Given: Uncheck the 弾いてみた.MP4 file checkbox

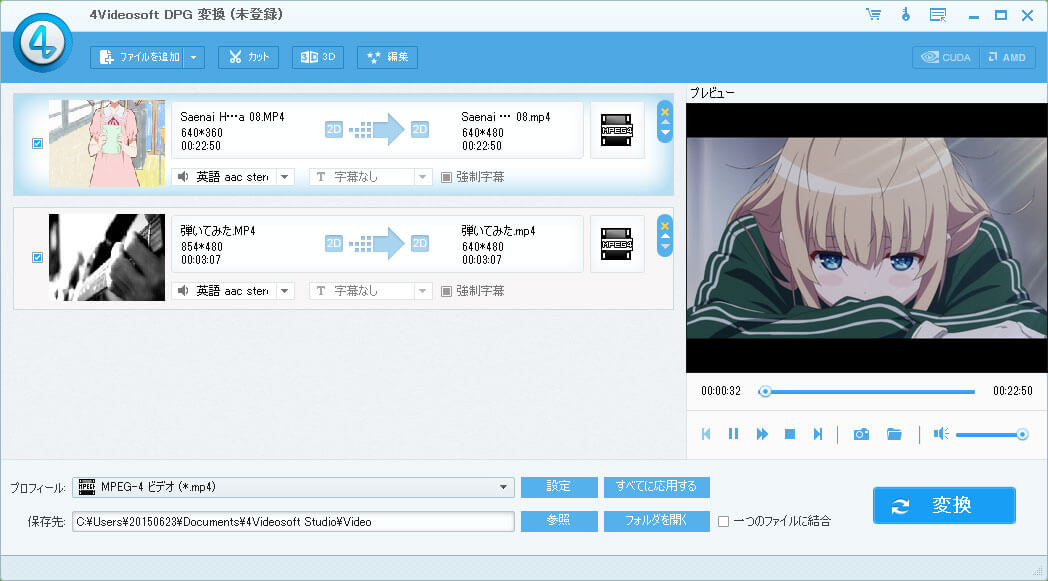Looking at the screenshot, I should click(37, 257).
